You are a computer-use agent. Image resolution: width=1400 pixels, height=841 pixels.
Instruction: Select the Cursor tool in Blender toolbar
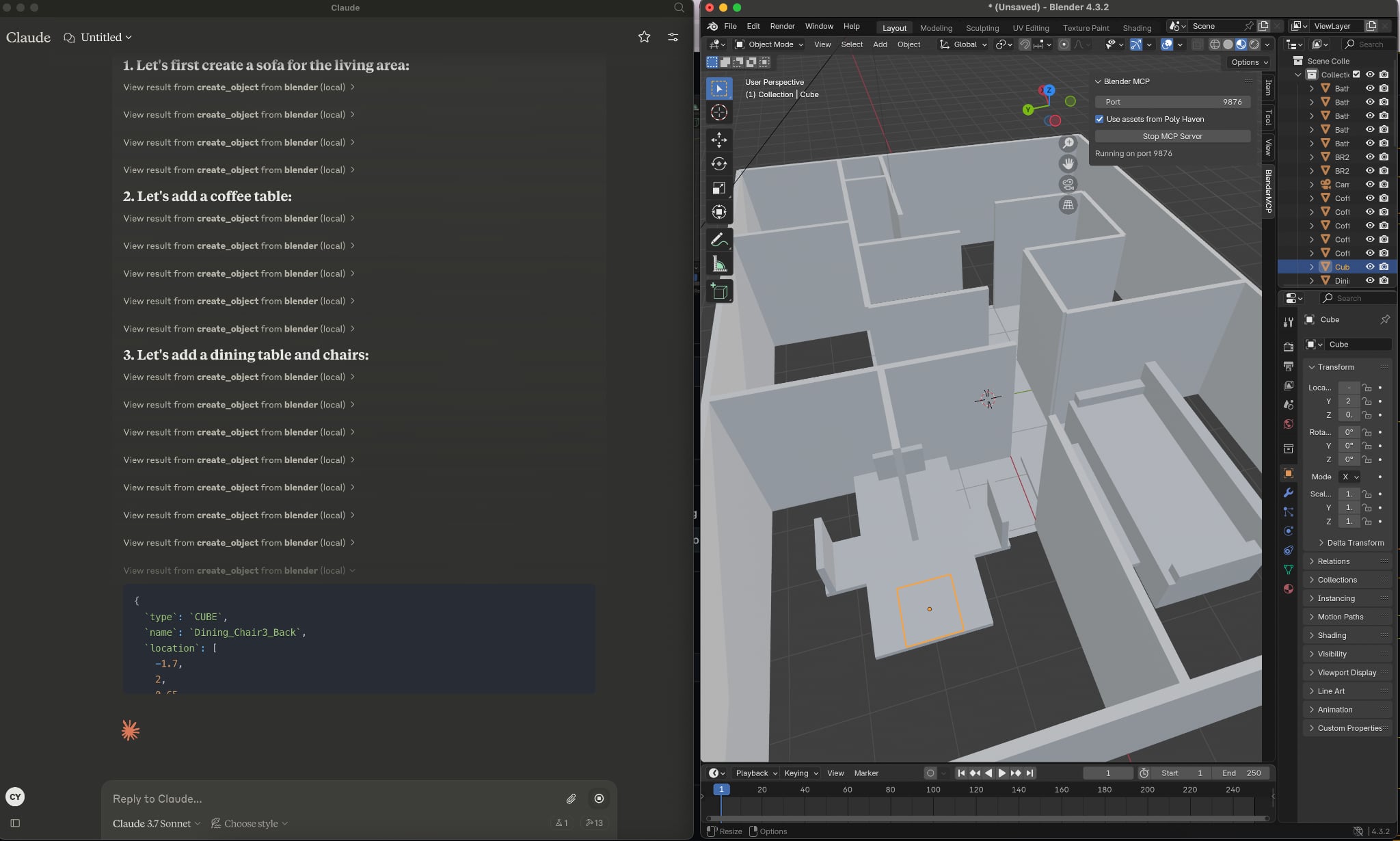pos(718,113)
